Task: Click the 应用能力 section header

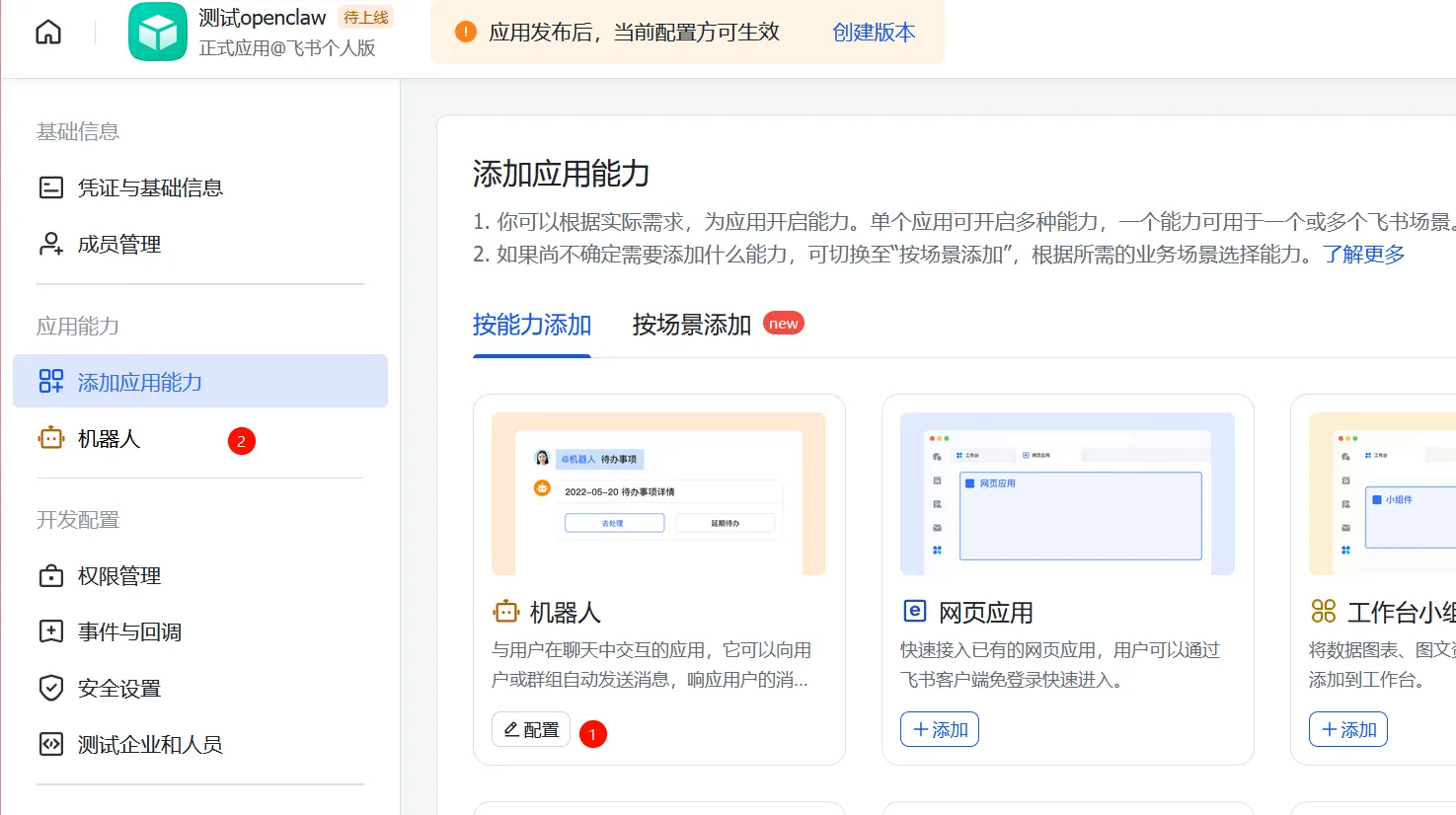Action: tap(78, 326)
